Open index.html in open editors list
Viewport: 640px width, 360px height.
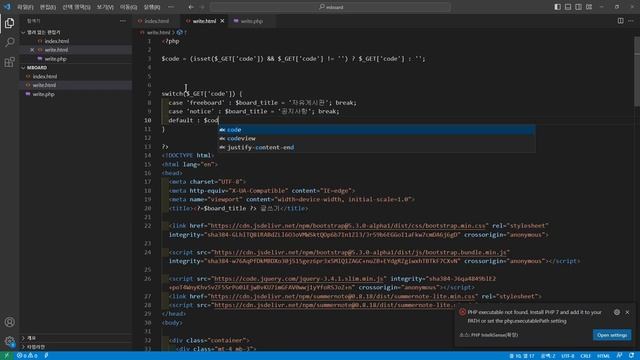coord(57,41)
